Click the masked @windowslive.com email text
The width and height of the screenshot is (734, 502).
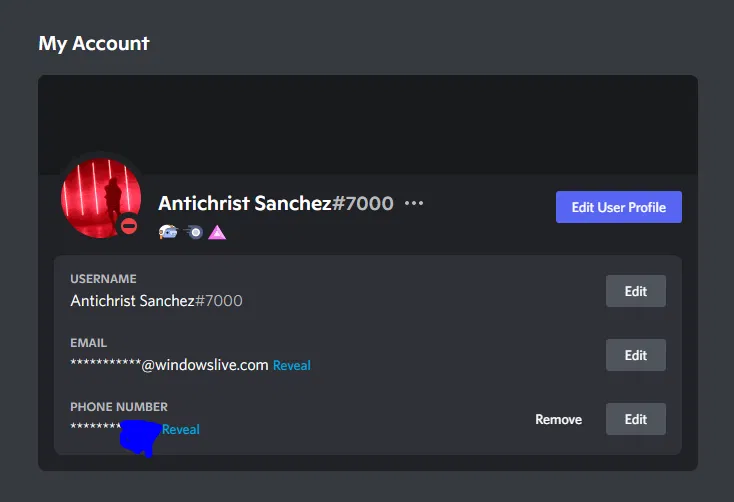tap(169, 365)
